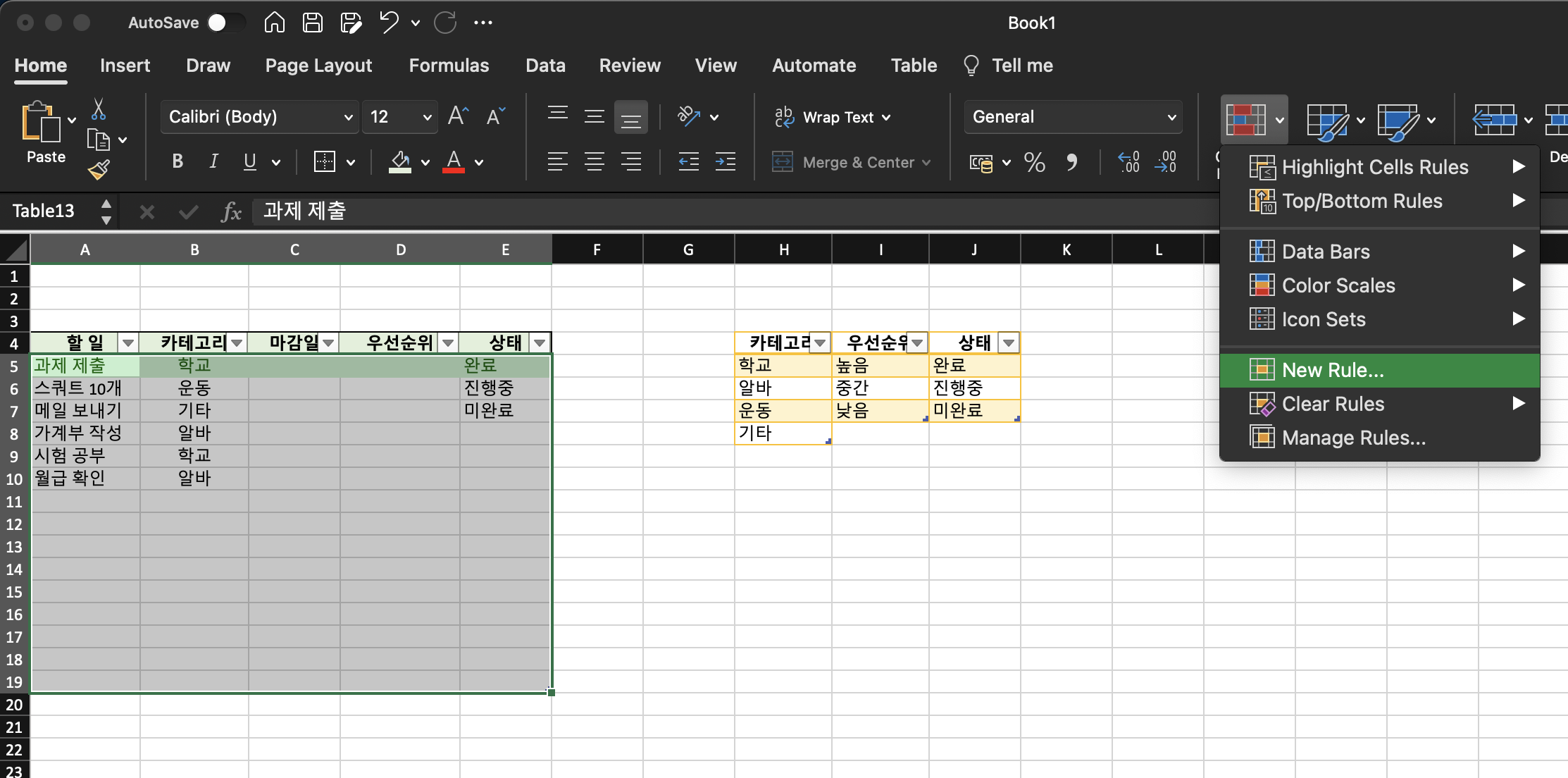Click the Increase Indent icon

point(725,162)
